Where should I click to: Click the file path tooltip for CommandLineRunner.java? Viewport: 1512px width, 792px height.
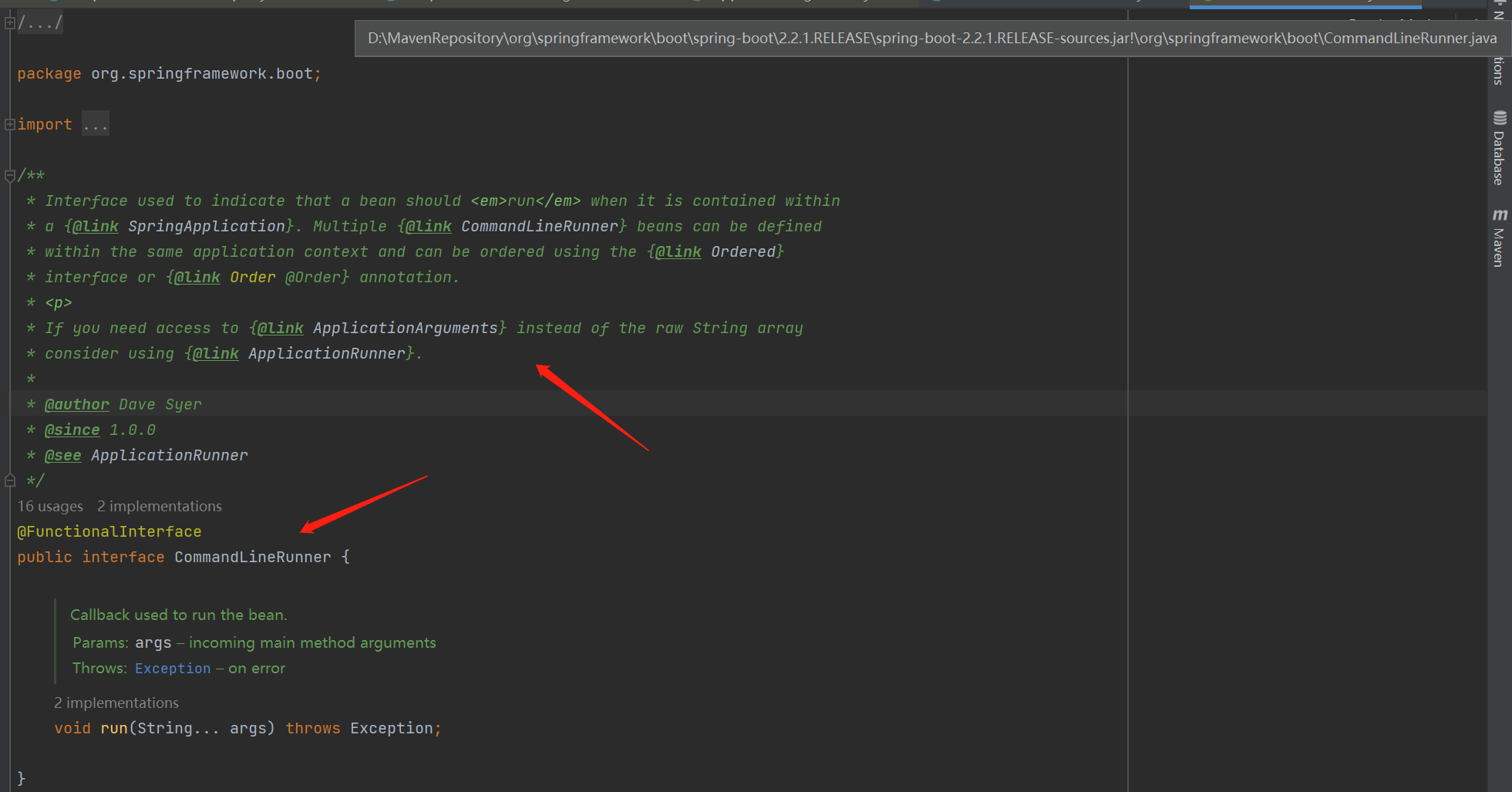[932, 39]
